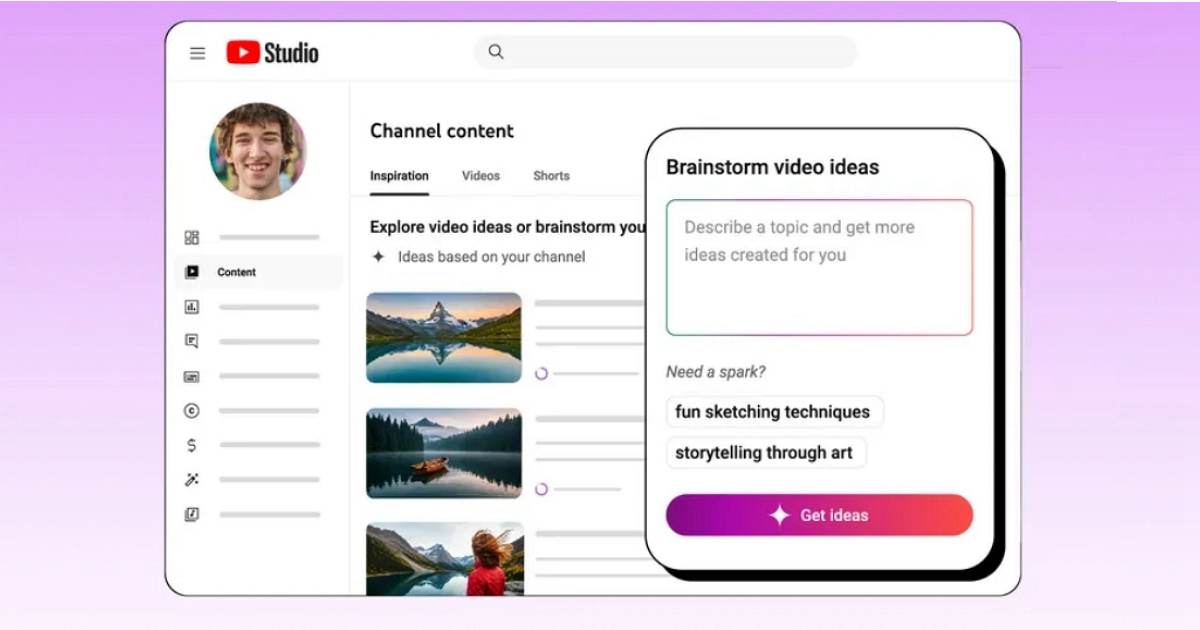The height and width of the screenshot is (630, 1200).
Task: Click the 'Describe a topic' text box
Action: 819,268
